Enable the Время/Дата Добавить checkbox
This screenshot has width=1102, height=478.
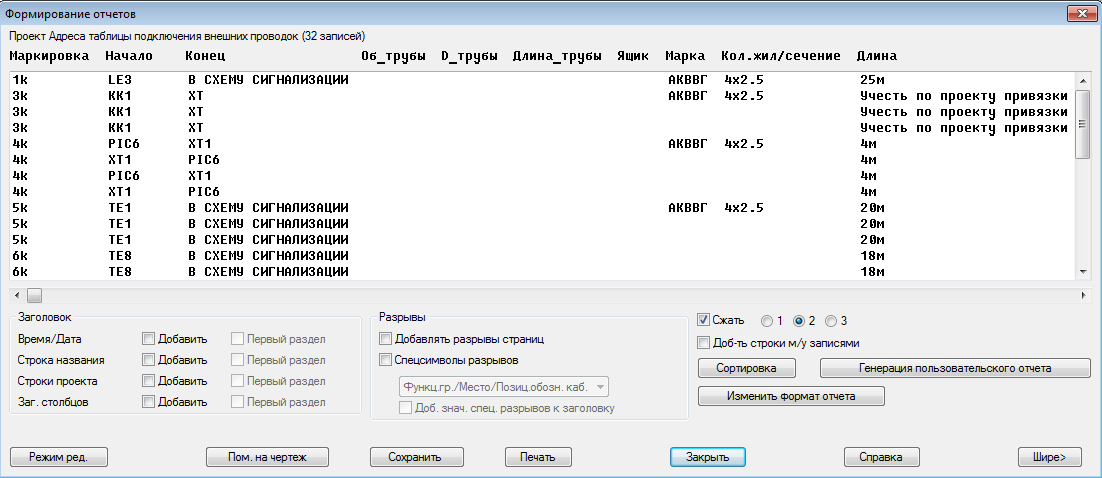tap(148, 339)
